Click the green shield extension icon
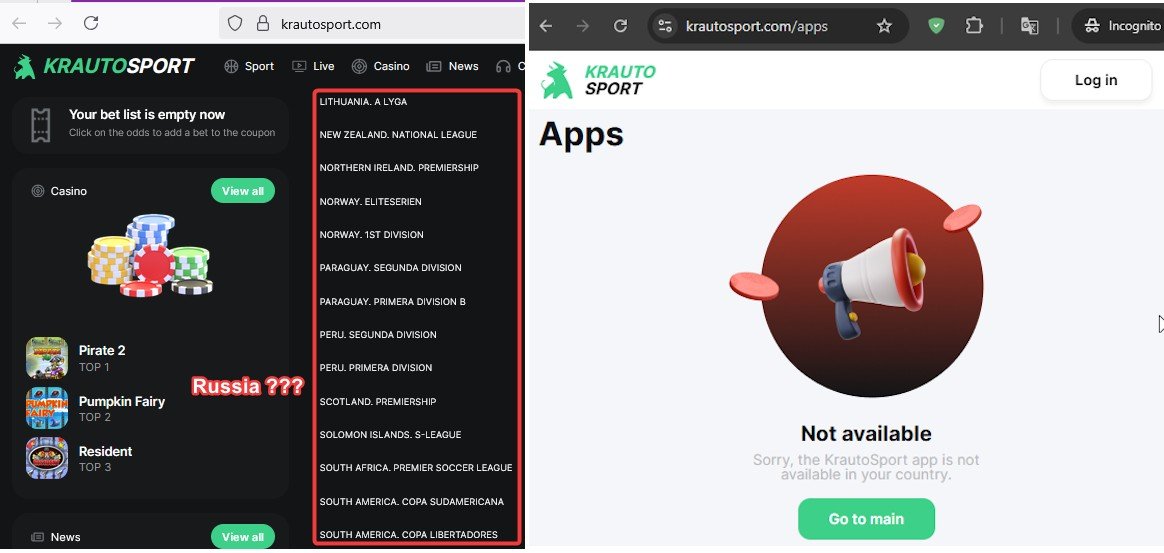This screenshot has width=1164, height=553. [936, 26]
